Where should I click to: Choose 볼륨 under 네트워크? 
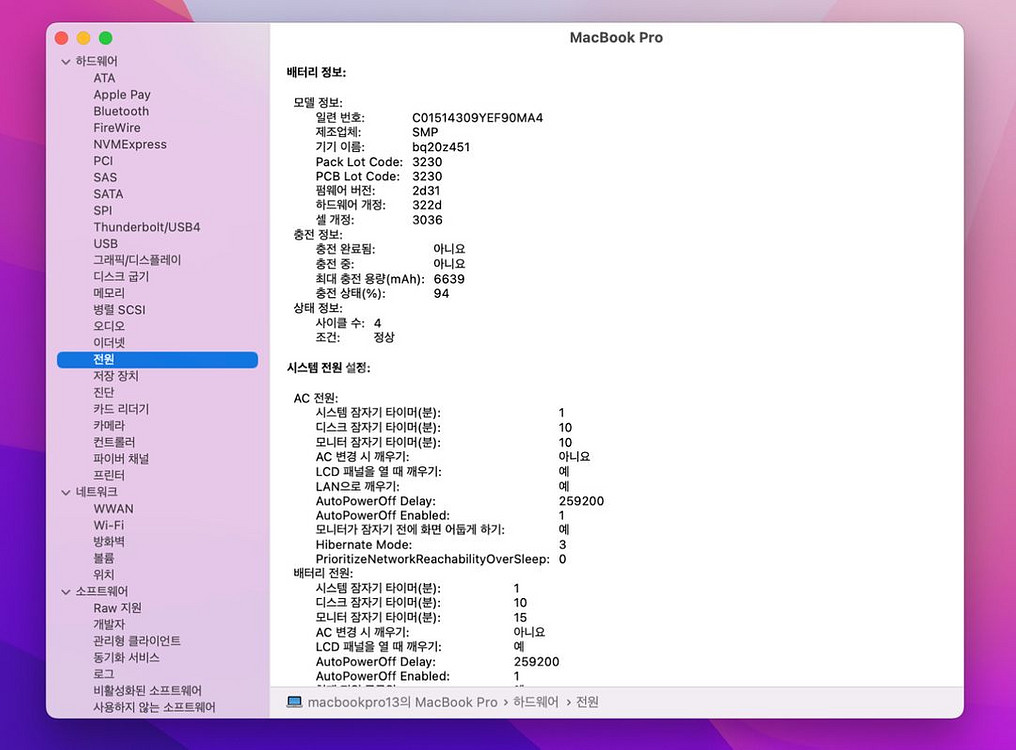[x=104, y=558]
